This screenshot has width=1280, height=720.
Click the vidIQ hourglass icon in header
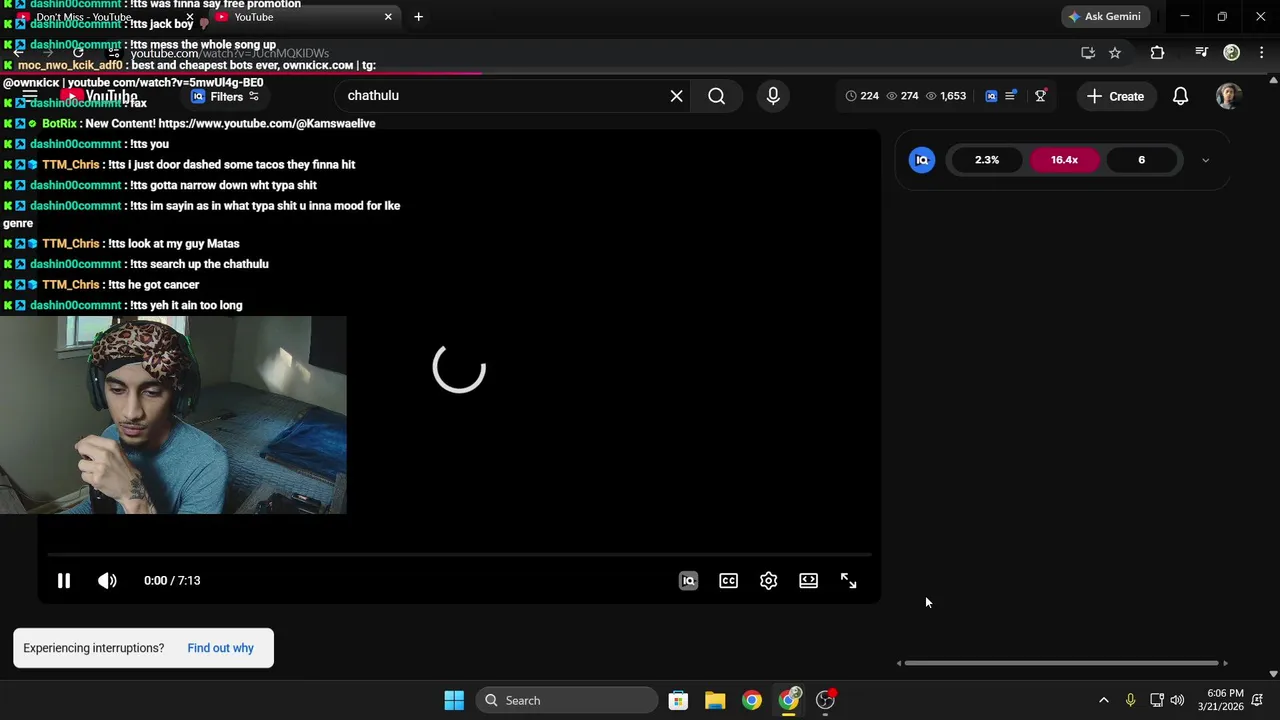click(1041, 96)
